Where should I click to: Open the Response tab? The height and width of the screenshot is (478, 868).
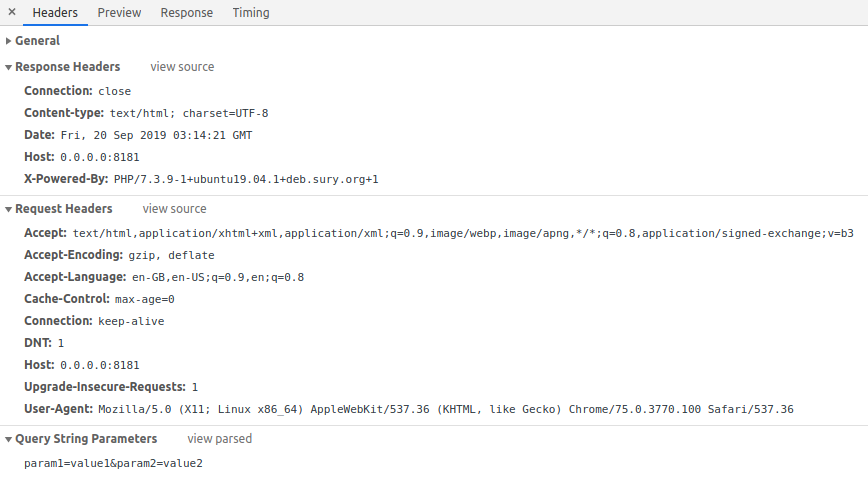tap(187, 13)
